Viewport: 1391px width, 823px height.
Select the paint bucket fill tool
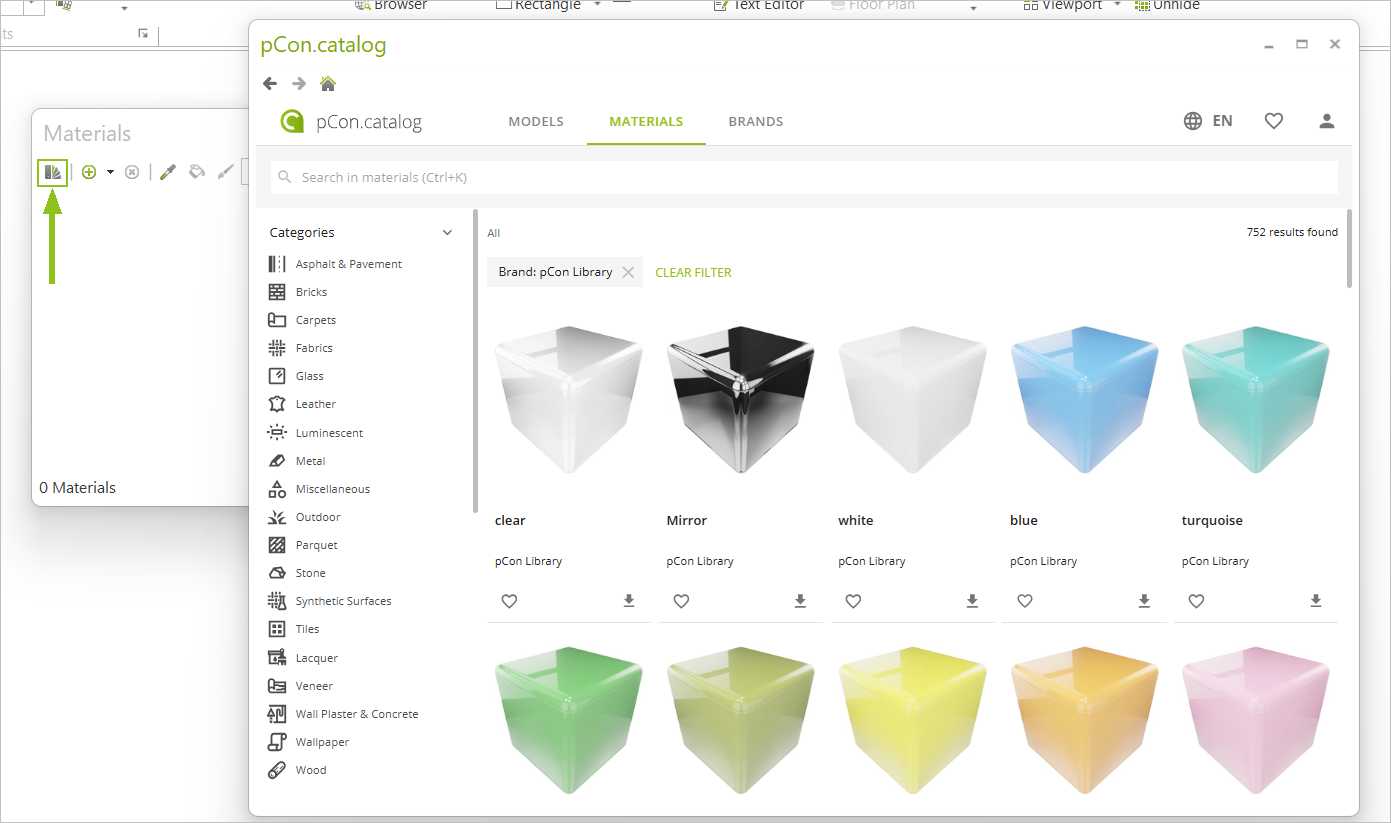(197, 172)
